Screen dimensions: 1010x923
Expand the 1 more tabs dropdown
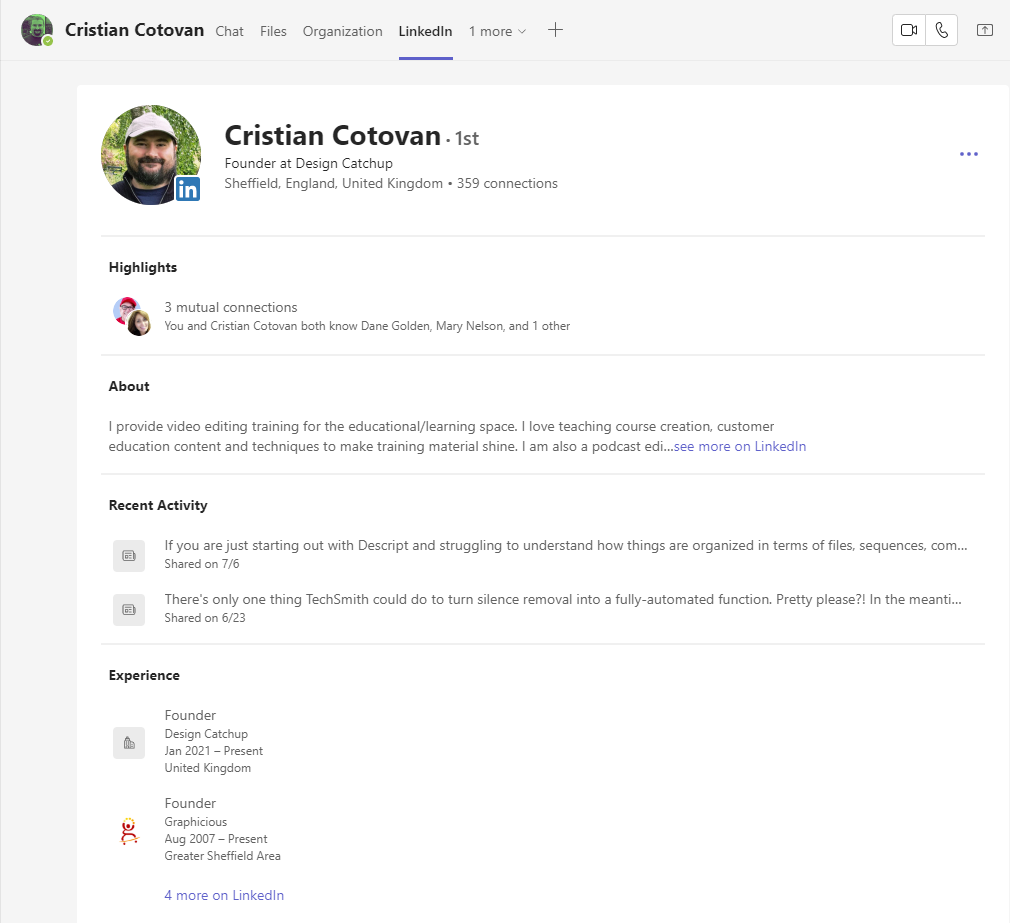coord(496,31)
